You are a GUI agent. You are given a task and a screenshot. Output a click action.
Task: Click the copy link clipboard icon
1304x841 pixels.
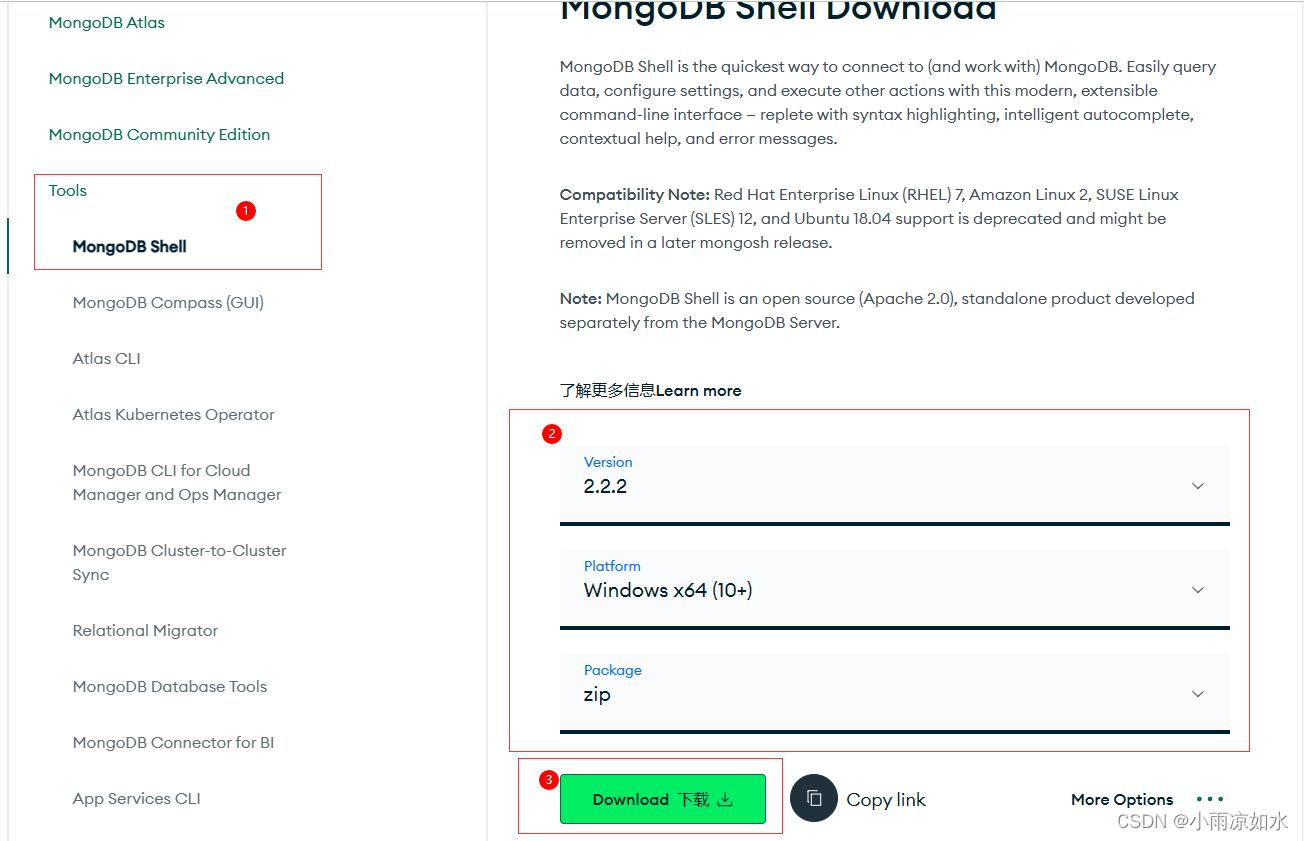click(x=814, y=799)
